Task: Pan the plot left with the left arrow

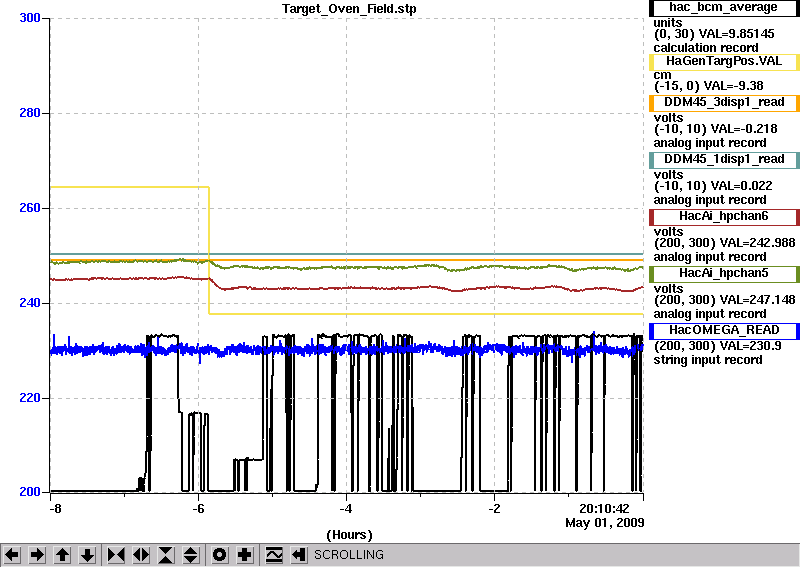Action: (x=12, y=555)
